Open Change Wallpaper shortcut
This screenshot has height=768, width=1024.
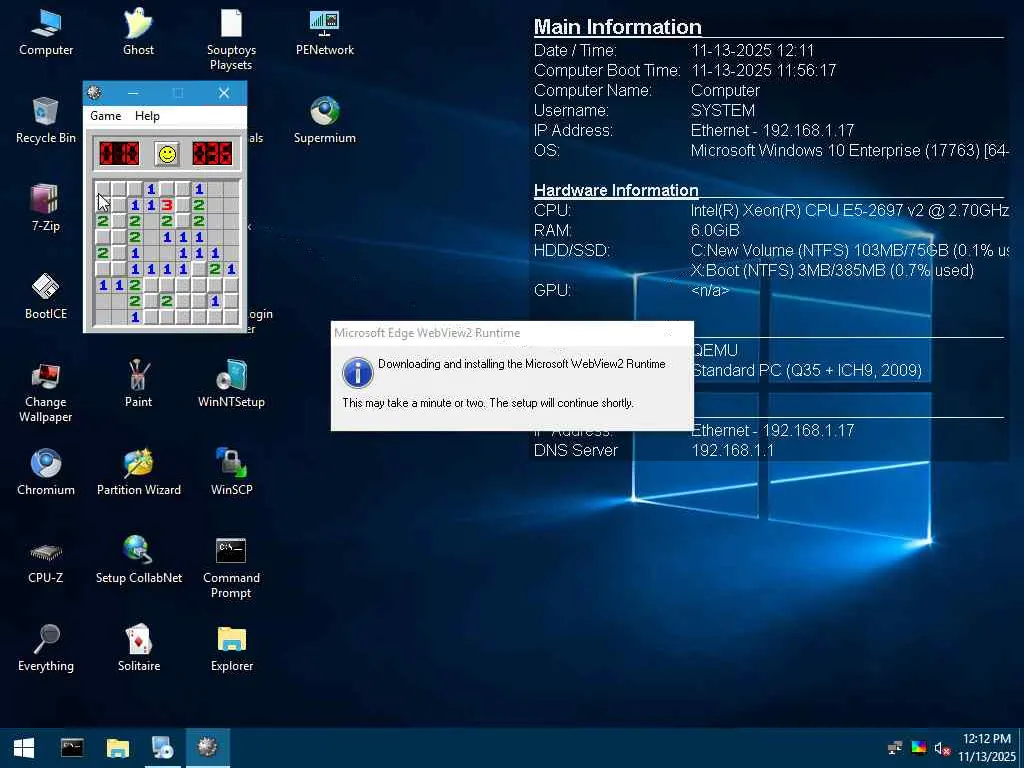point(46,392)
